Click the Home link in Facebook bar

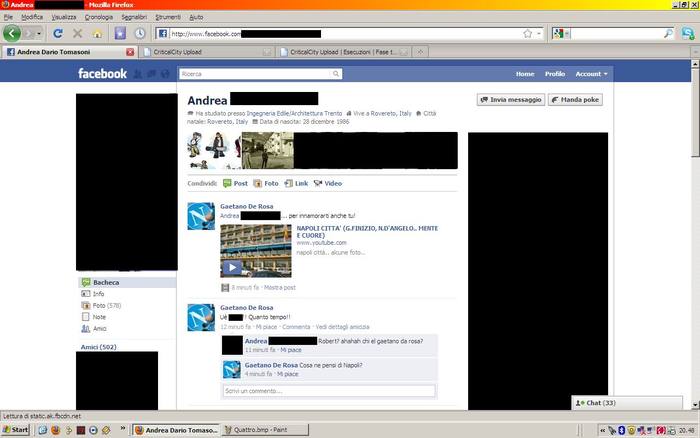coord(525,74)
